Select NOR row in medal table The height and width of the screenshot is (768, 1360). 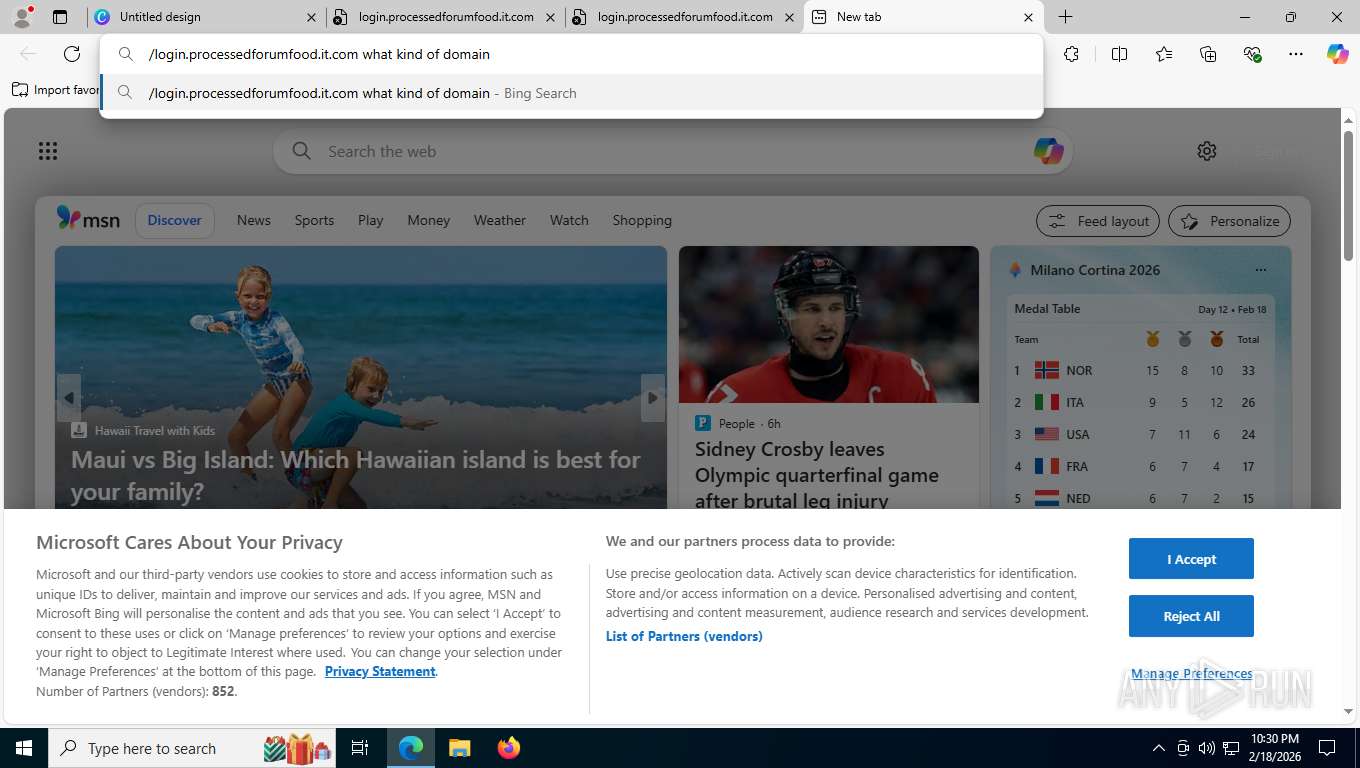(x=1140, y=370)
